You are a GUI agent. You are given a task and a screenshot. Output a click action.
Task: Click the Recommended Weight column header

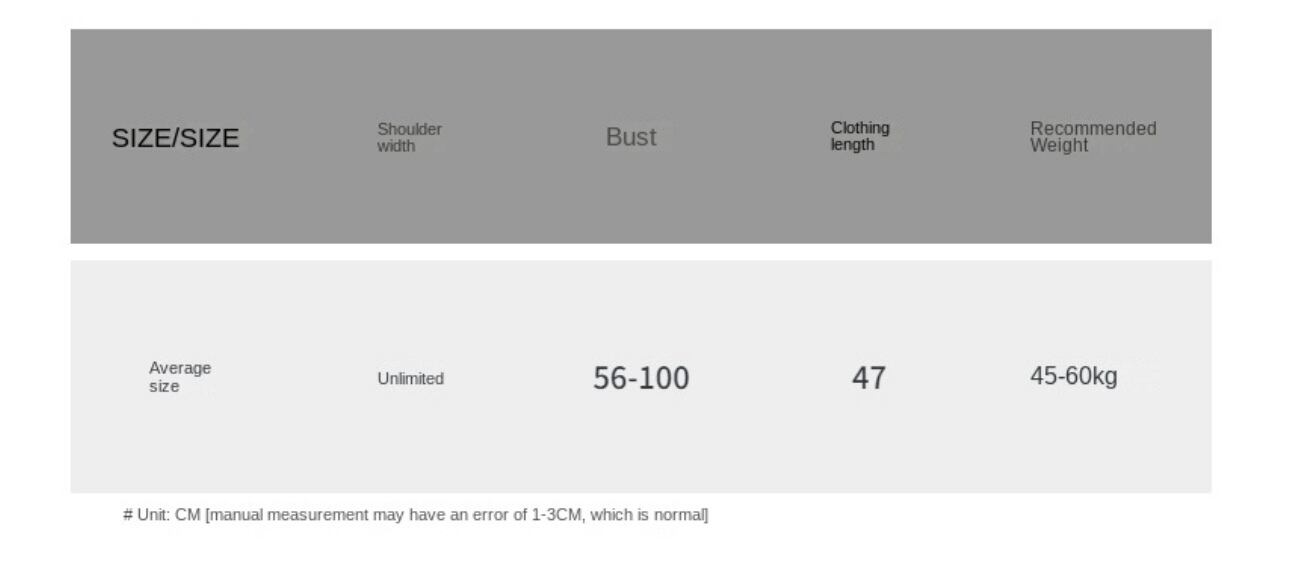[x=1093, y=137]
